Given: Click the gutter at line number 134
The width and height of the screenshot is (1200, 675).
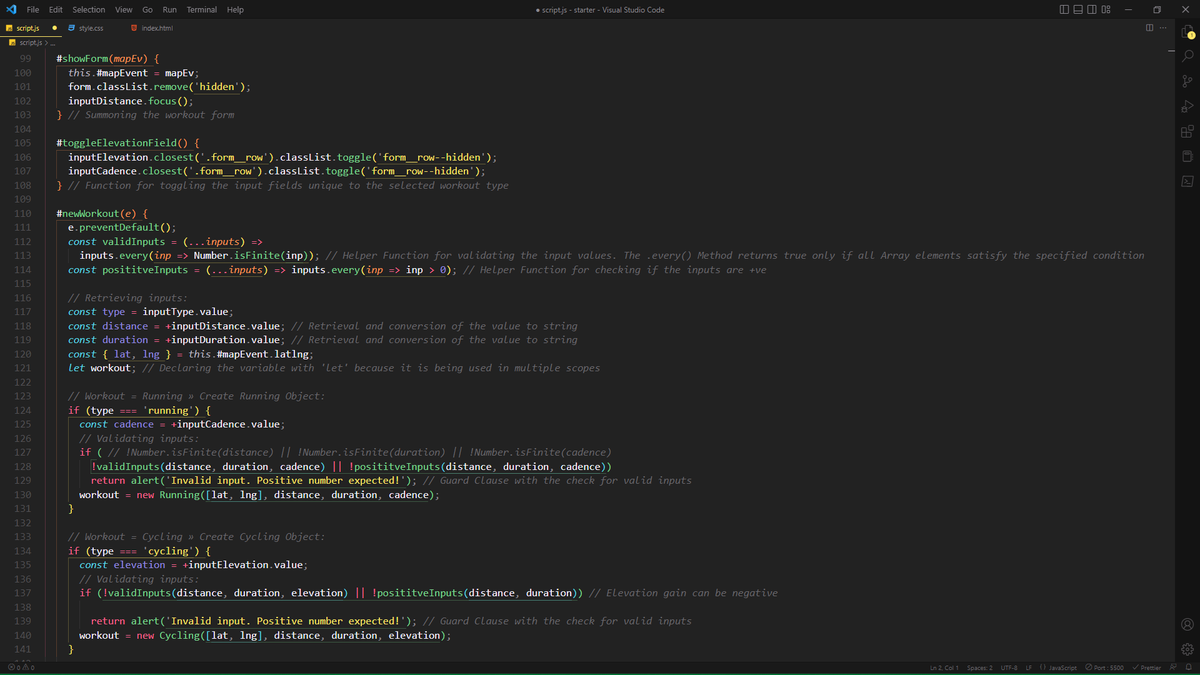Looking at the screenshot, I should pos(23,551).
